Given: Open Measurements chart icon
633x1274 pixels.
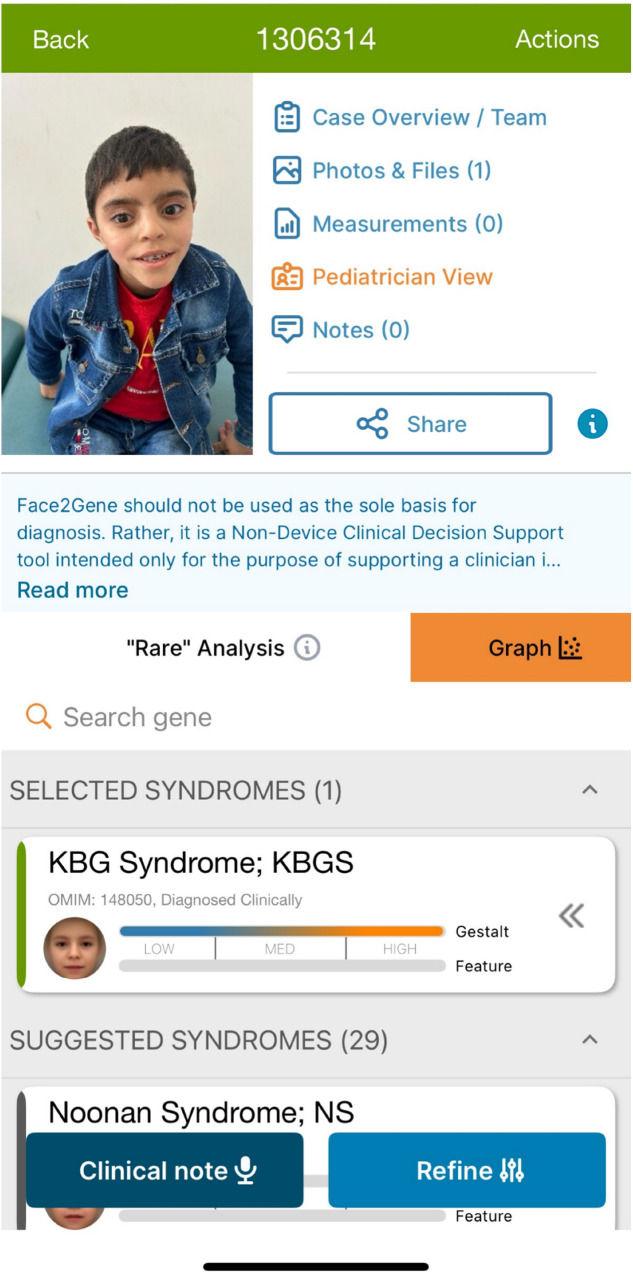Looking at the screenshot, I should [x=287, y=224].
